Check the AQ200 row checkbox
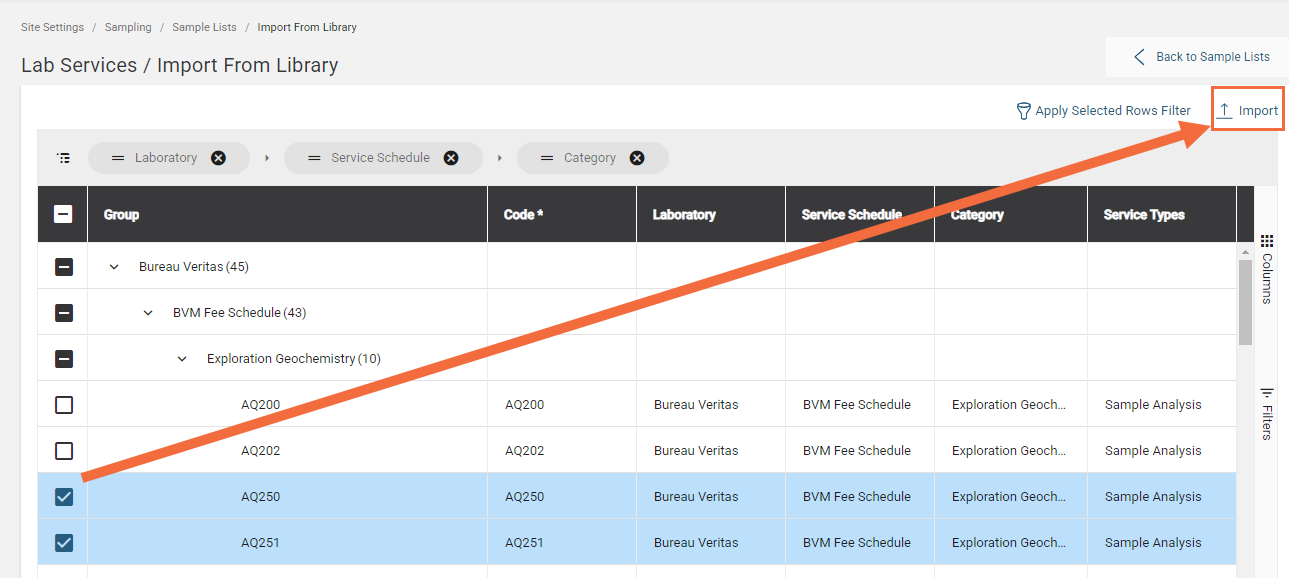This screenshot has width=1289, height=578. pyautogui.click(x=64, y=405)
